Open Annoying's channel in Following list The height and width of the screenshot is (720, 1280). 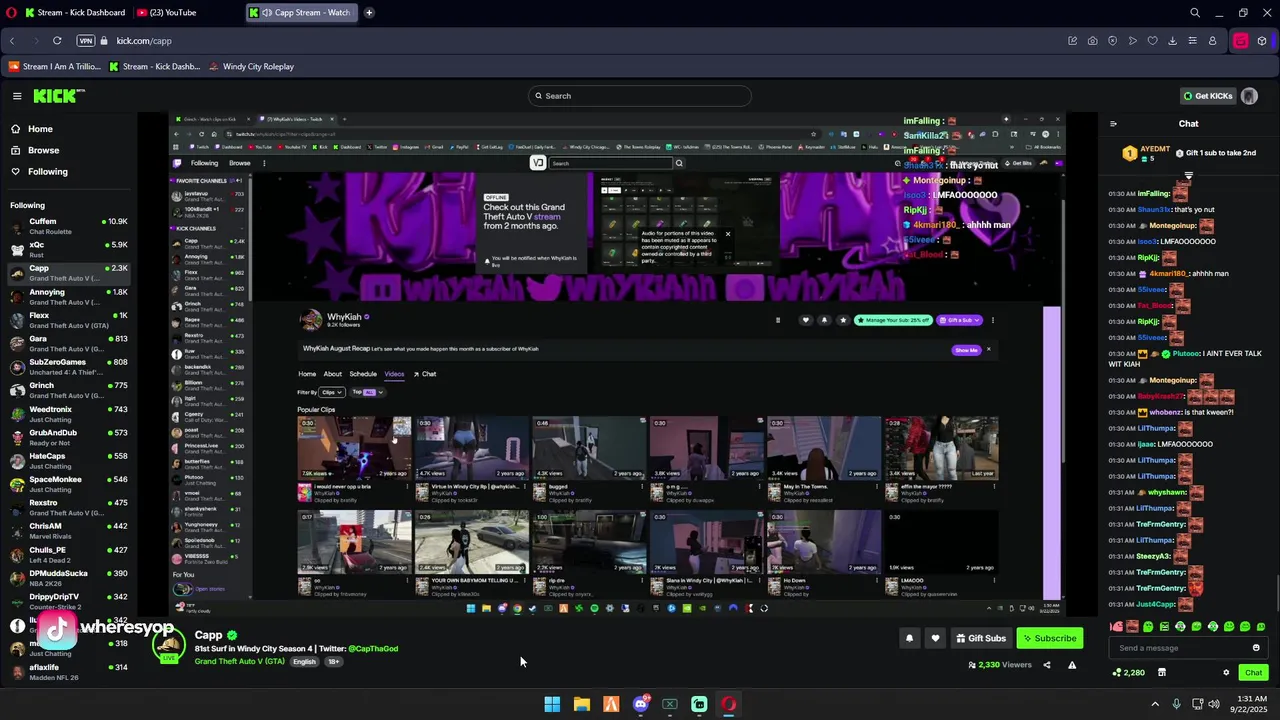click(68, 296)
